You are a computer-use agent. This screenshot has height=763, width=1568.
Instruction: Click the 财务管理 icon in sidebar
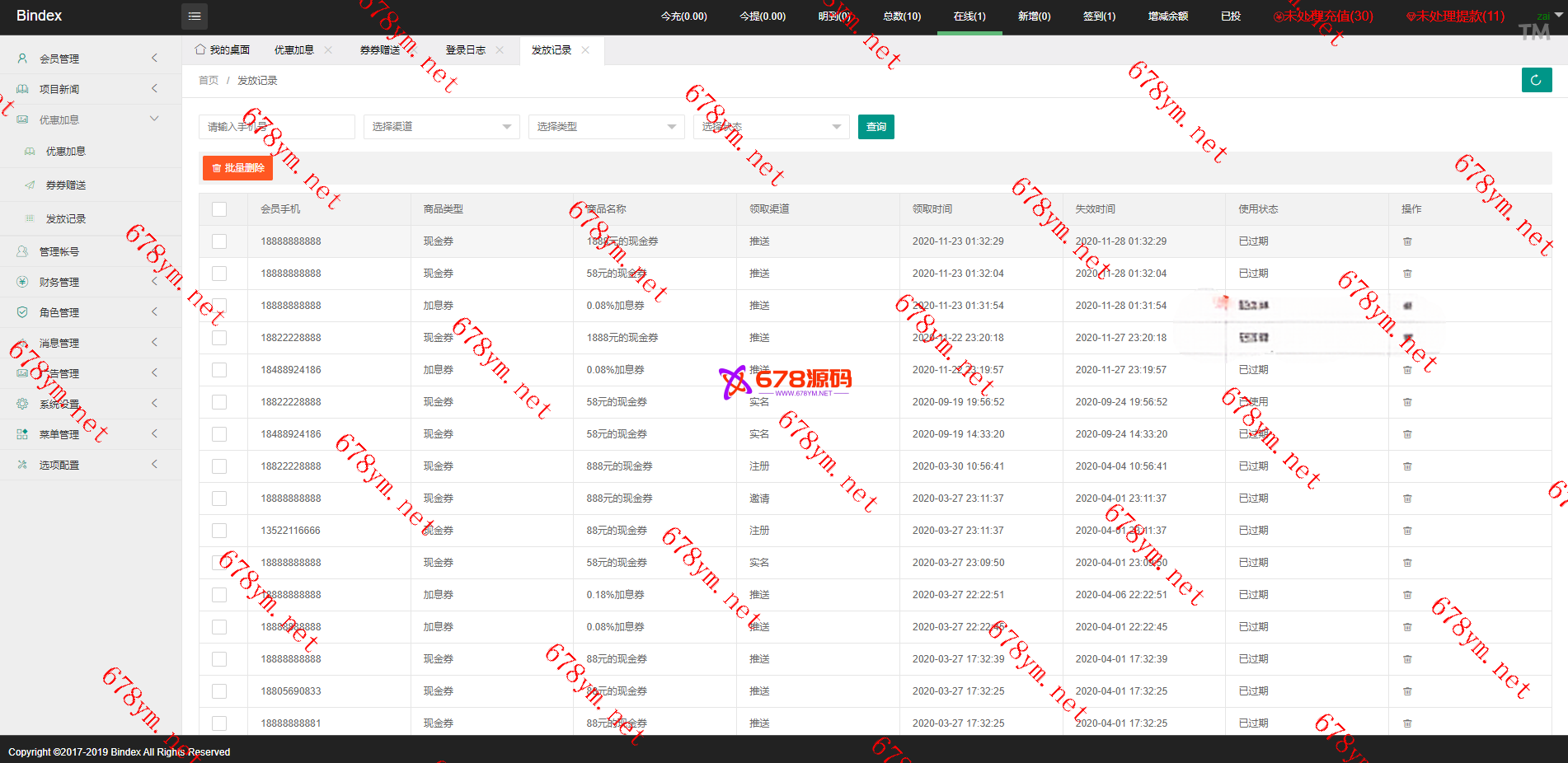(22, 282)
